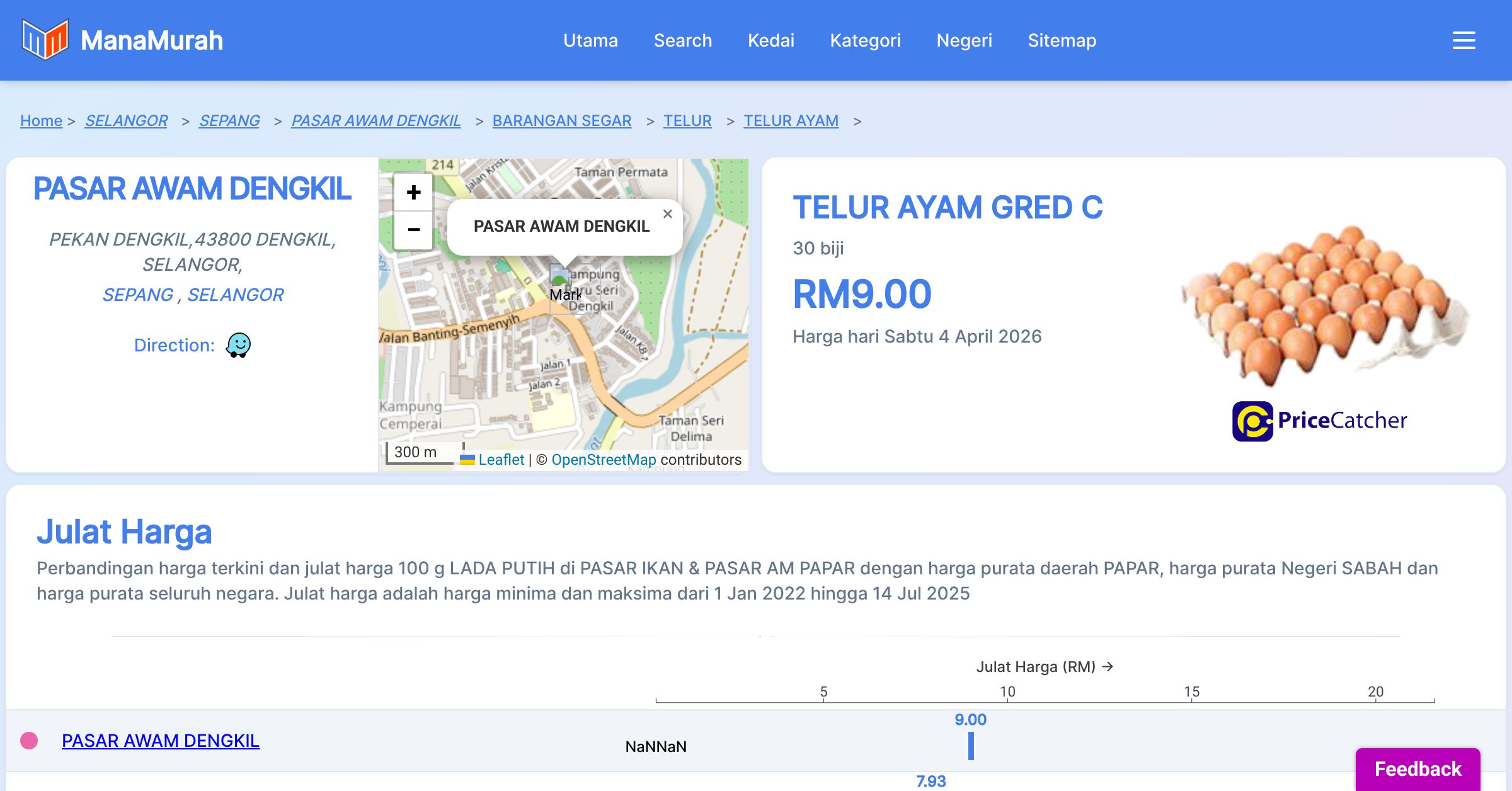Close the PASAR AWAM DENGKIL map popup

[x=668, y=214]
